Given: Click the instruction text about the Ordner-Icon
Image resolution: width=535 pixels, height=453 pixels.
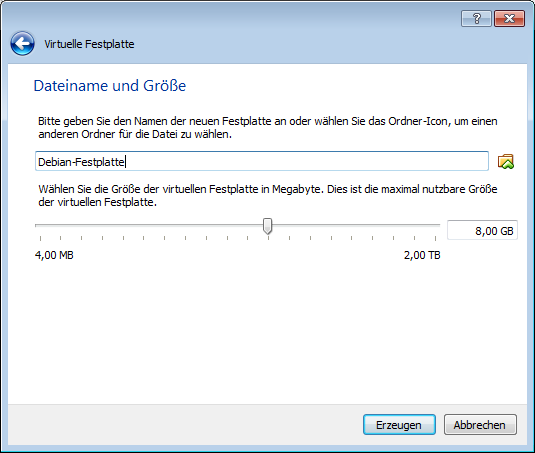Looking at the screenshot, I should click(268, 128).
